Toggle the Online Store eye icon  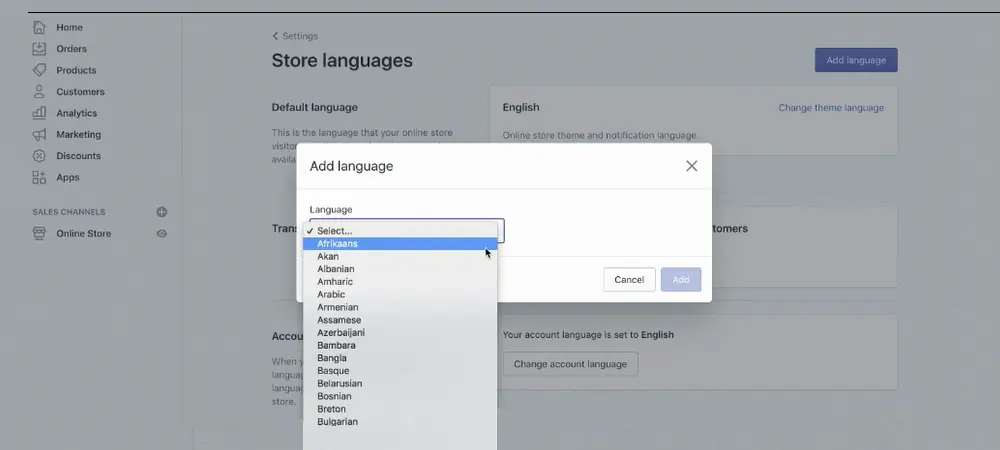coord(162,234)
